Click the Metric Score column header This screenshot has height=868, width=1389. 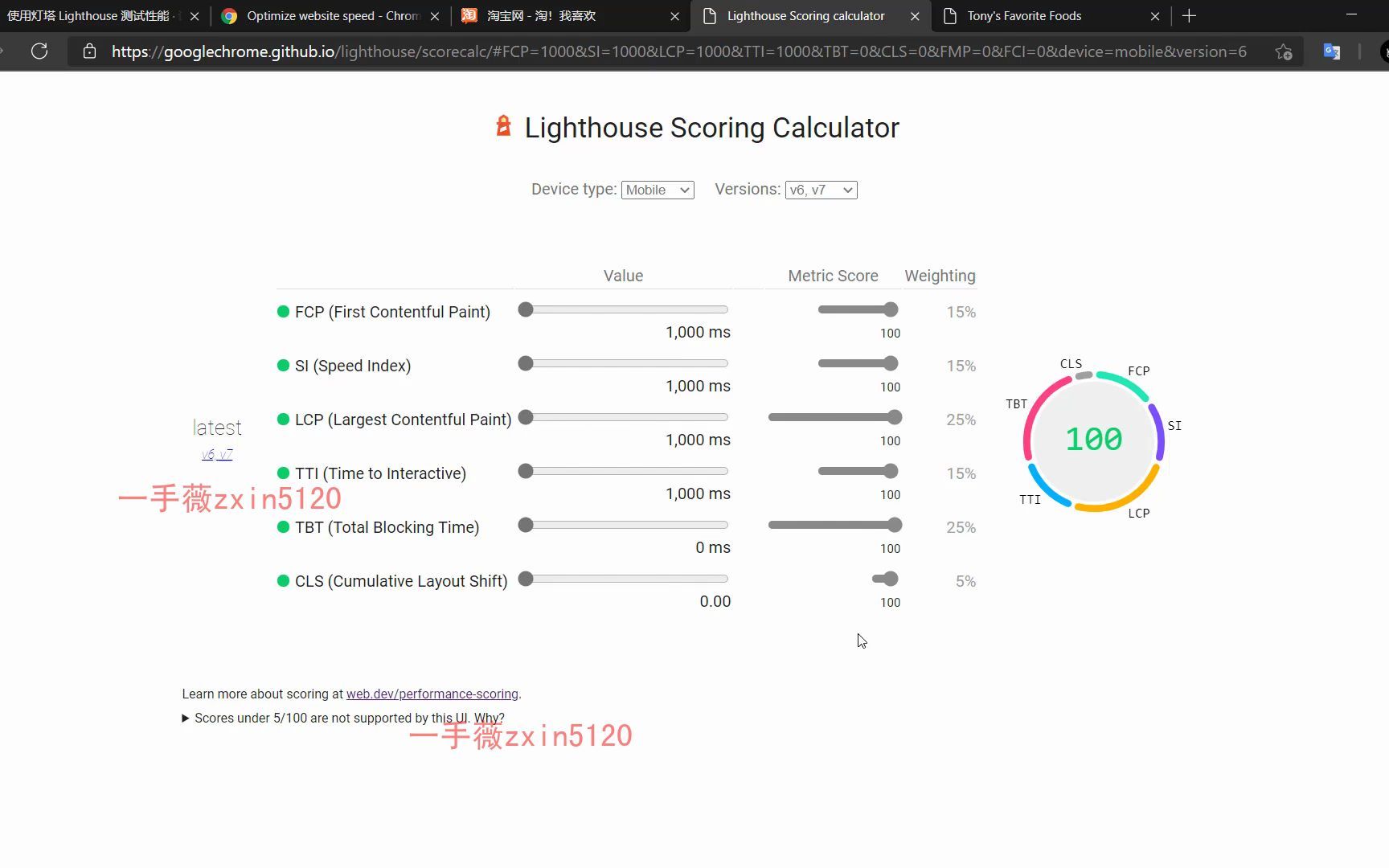point(833,276)
